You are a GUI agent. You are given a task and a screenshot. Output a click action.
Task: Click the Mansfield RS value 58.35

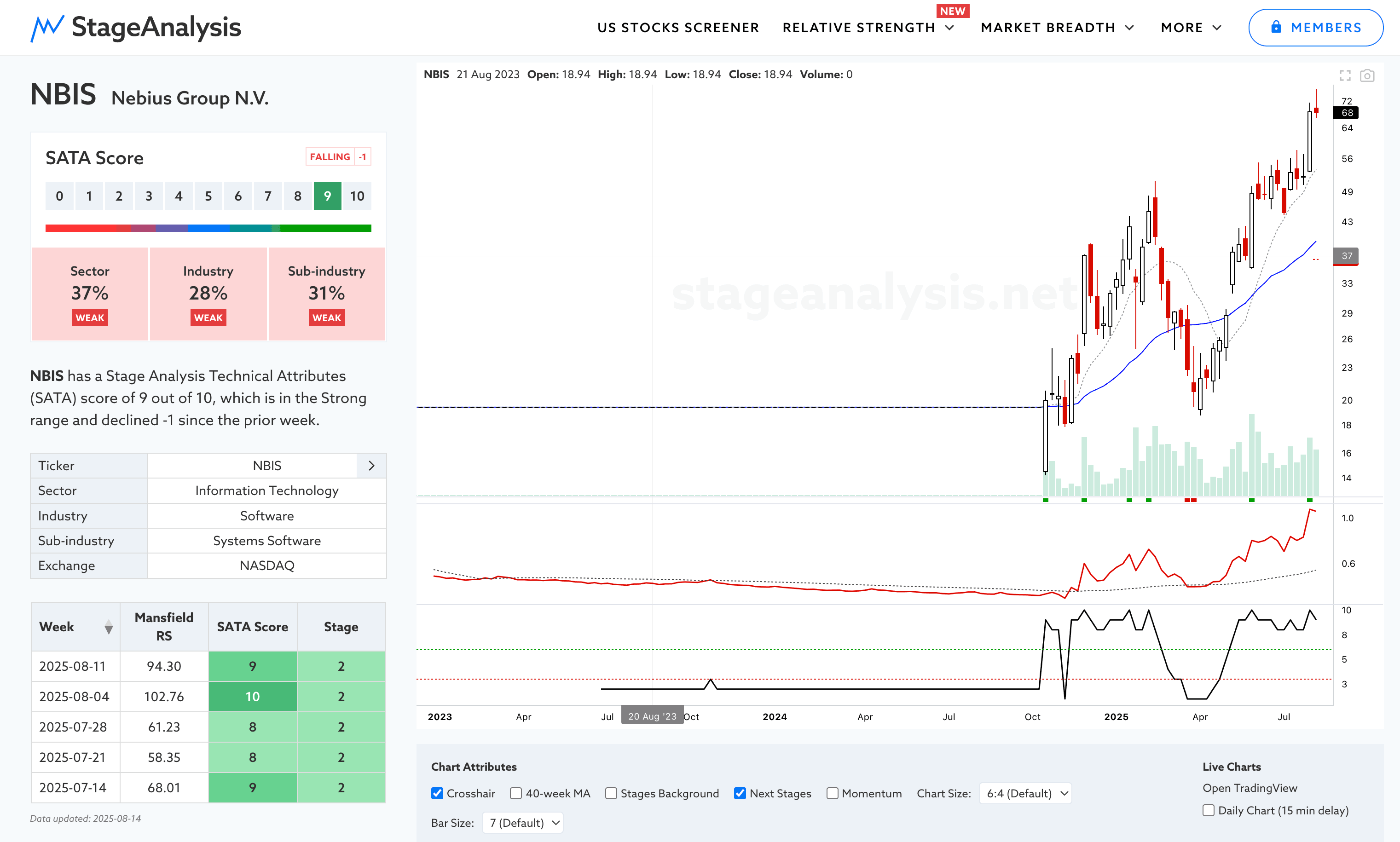click(164, 757)
